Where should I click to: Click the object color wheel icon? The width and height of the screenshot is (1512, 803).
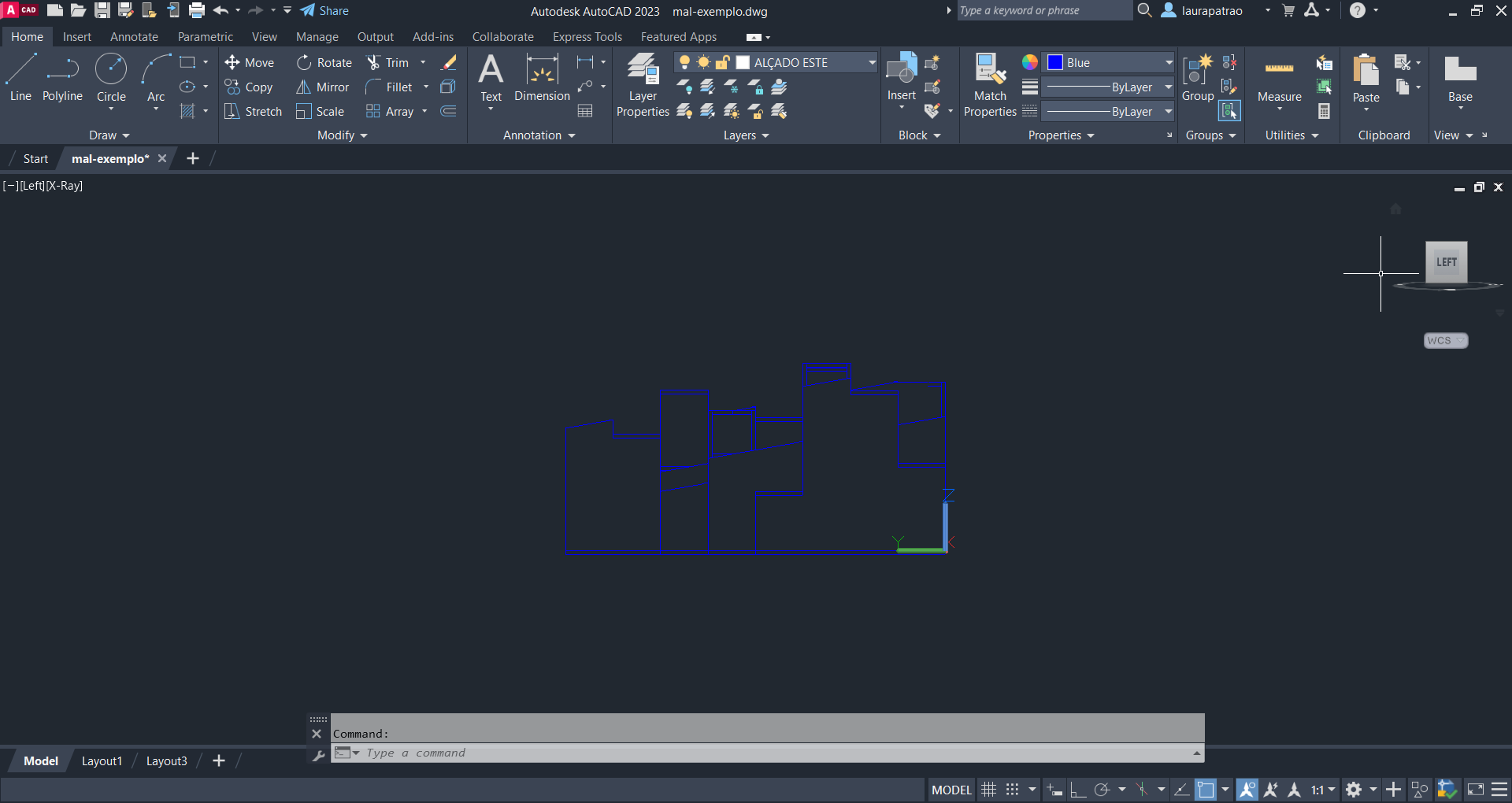coord(1029,62)
